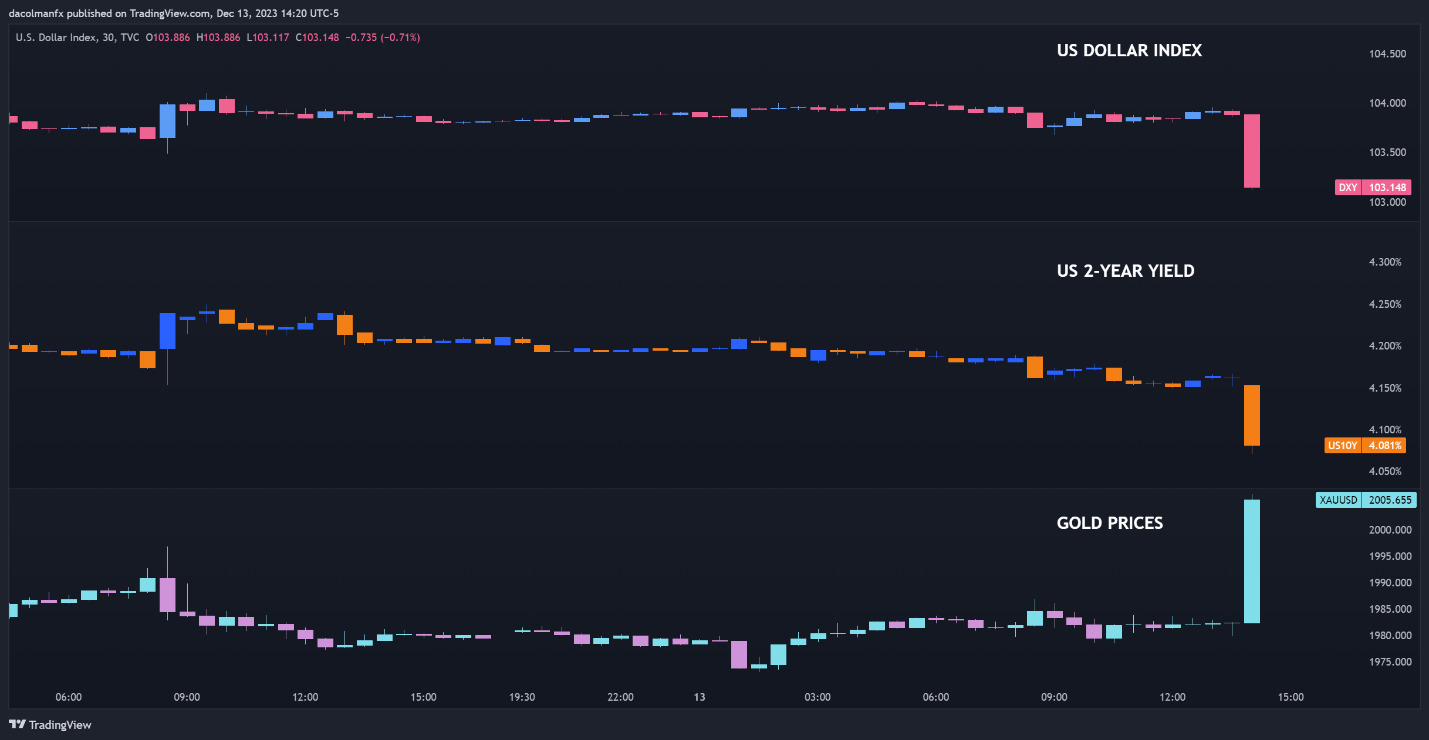Click the 'GOLD PRICES' chart title

coord(1110,523)
